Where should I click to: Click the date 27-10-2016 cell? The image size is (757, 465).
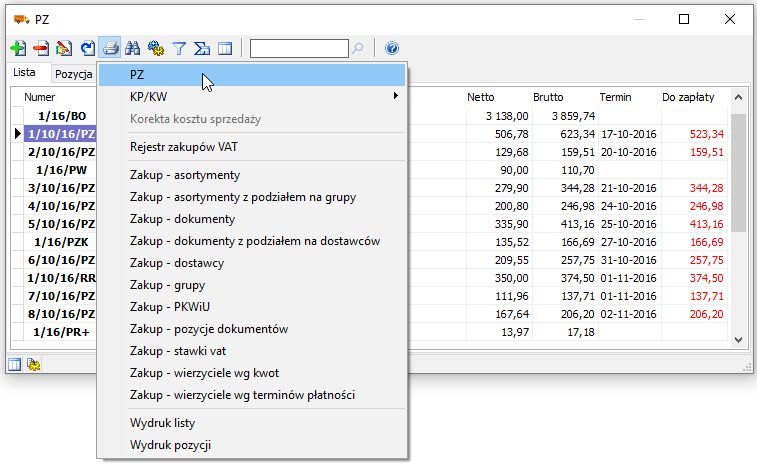pyautogui.click(x=629, y=242)
